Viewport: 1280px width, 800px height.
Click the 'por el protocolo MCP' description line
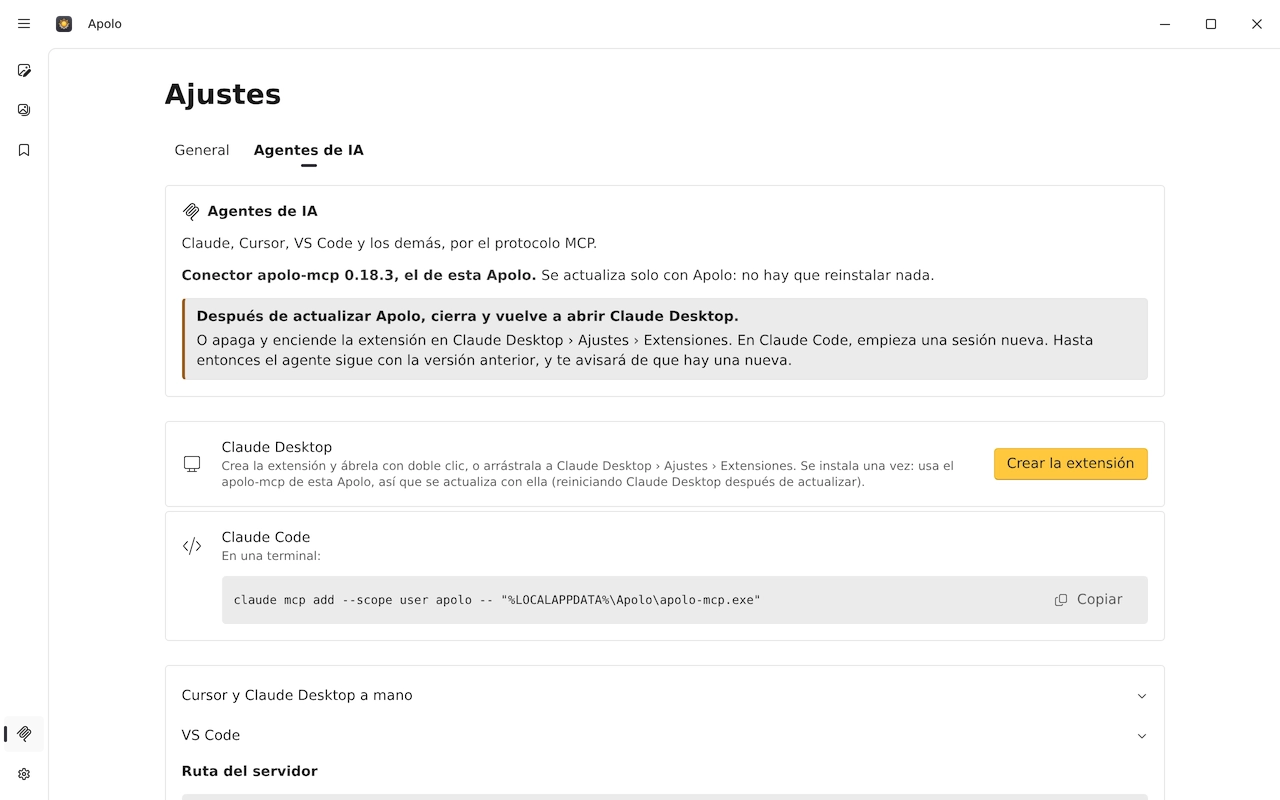(389, 243)
